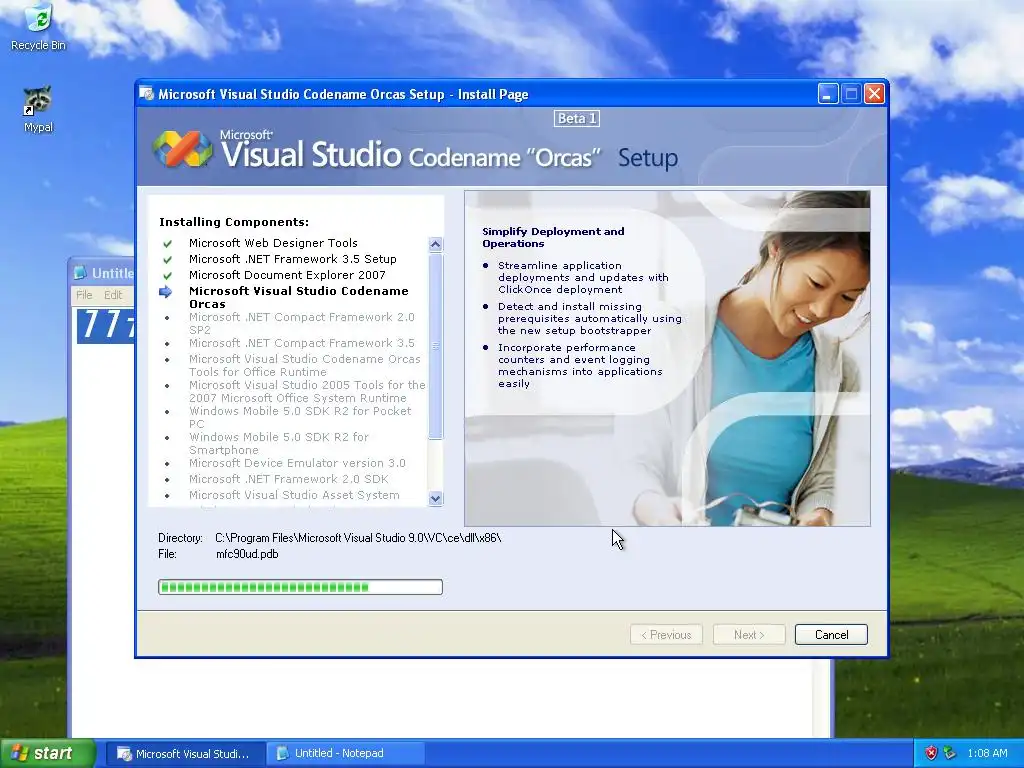Click the file name mfc90ud.pdb
The height and width of the screenshot is (768, 1024).
point(247,554)
